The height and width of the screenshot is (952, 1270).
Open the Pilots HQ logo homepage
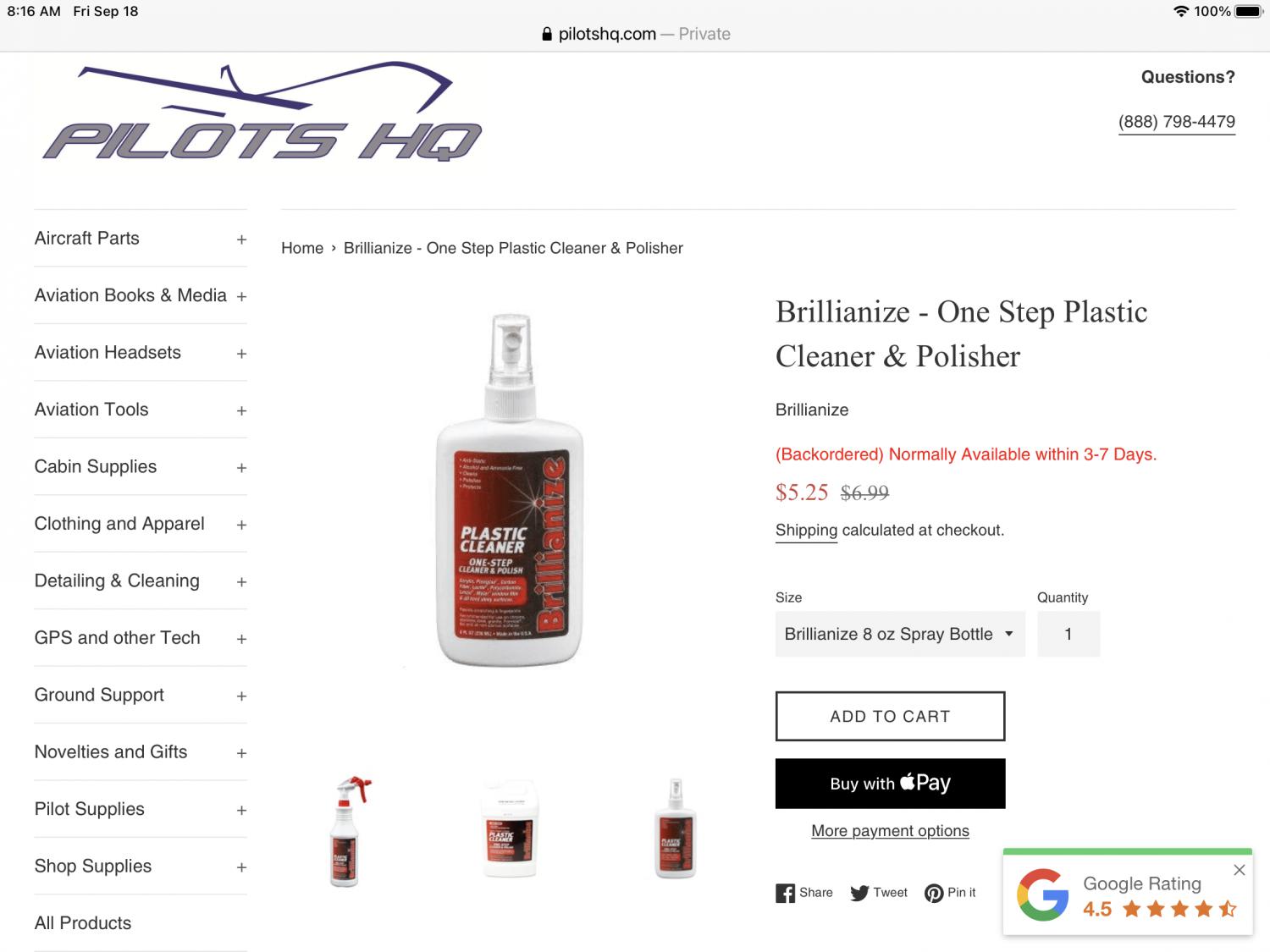(262, 112)
